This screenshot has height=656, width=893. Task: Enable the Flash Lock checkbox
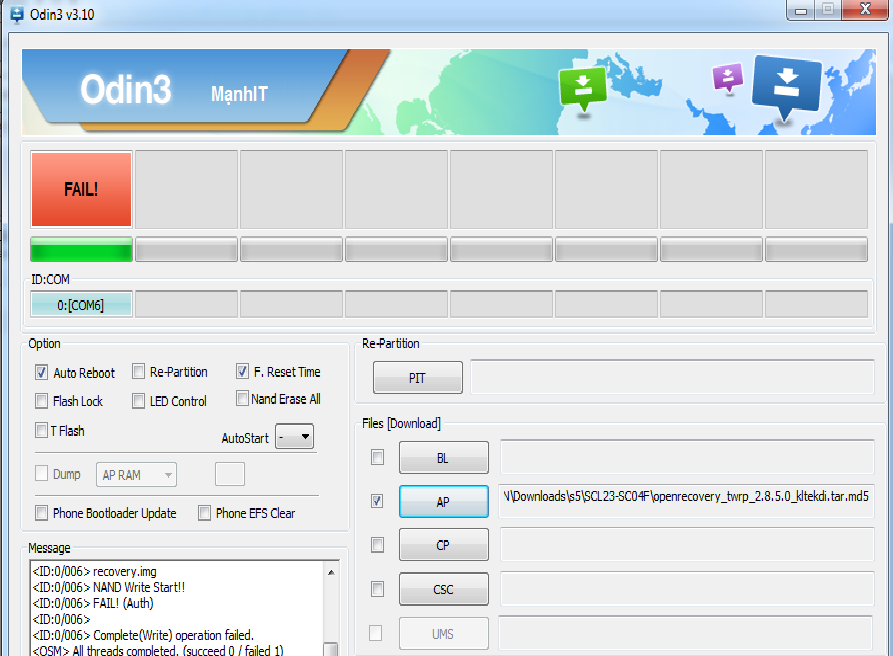tap(42, 401)
